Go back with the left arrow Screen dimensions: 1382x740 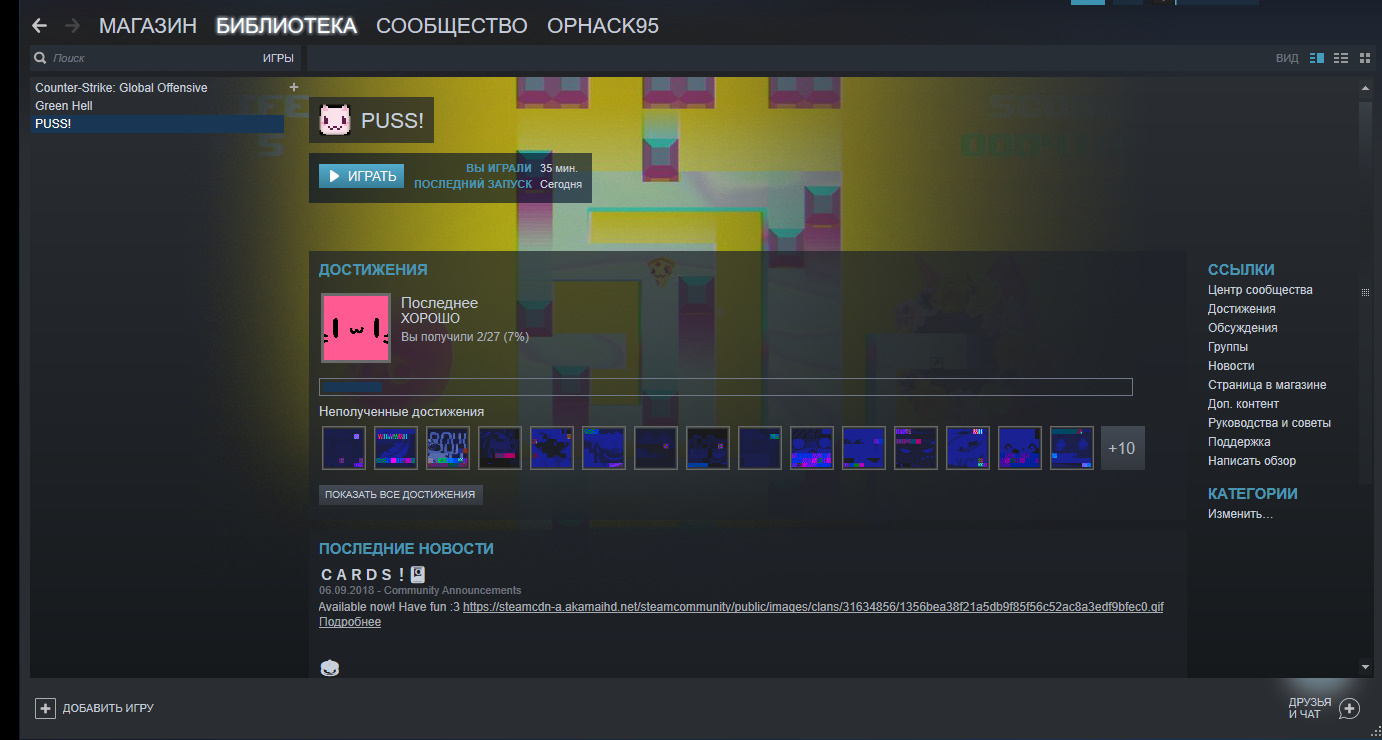pos(39,25)
